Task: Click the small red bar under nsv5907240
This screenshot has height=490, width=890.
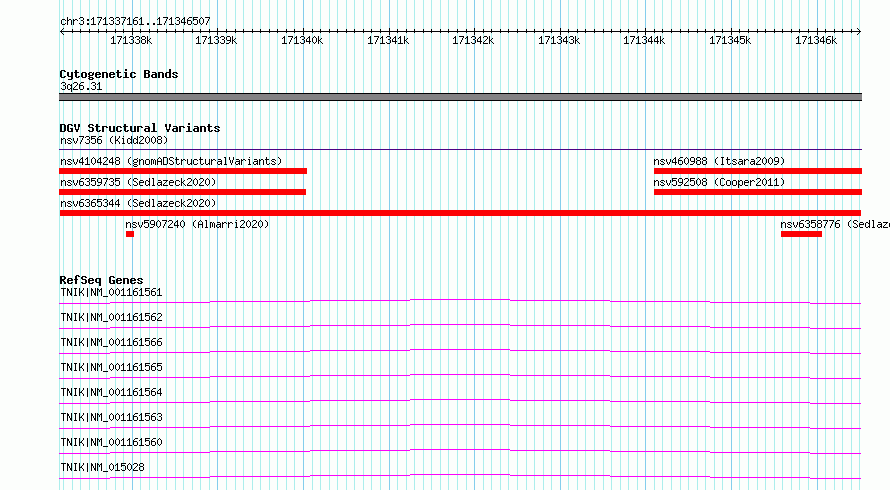Action: 130,234
